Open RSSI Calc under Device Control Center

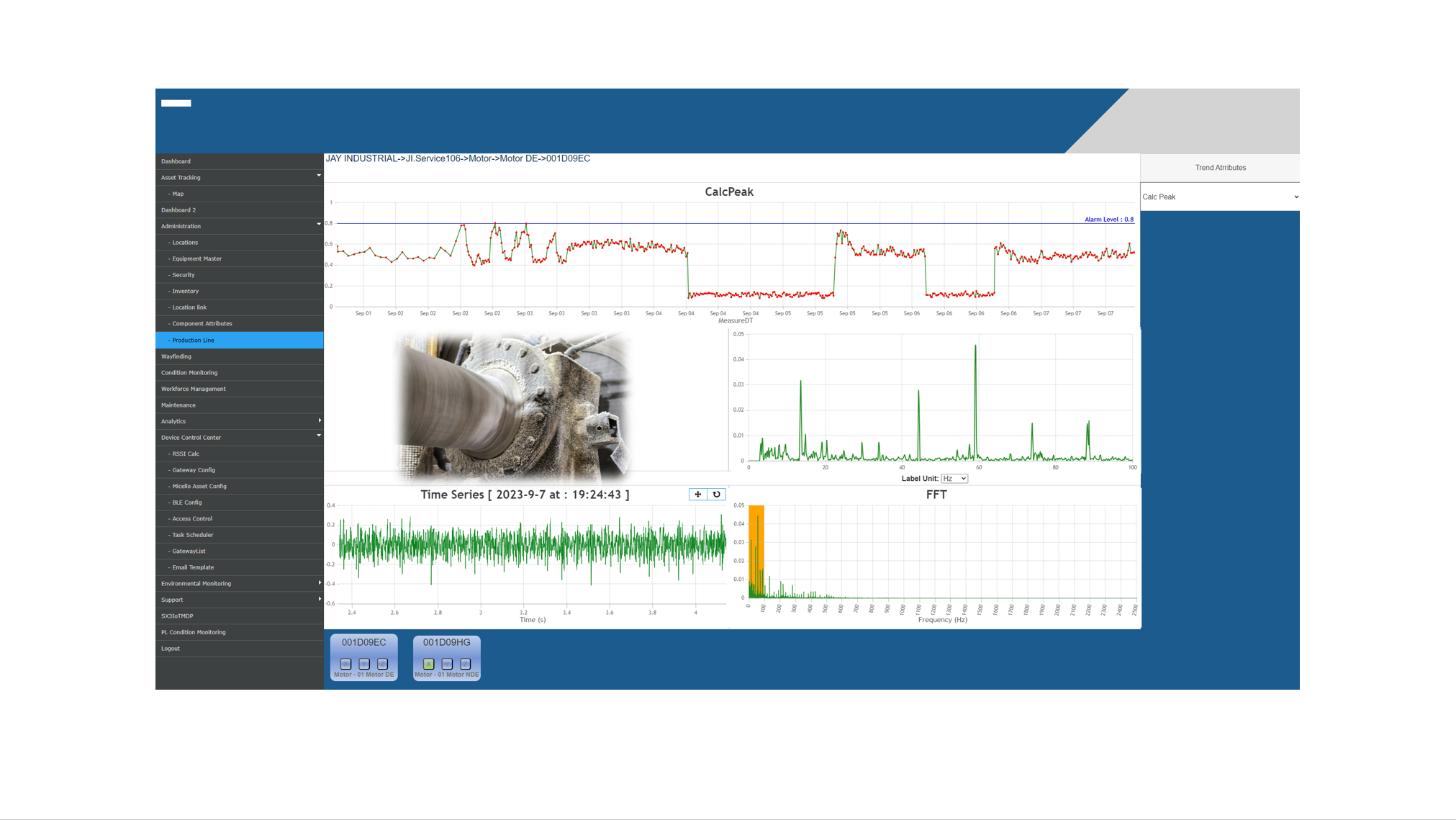tap(240, 454)
